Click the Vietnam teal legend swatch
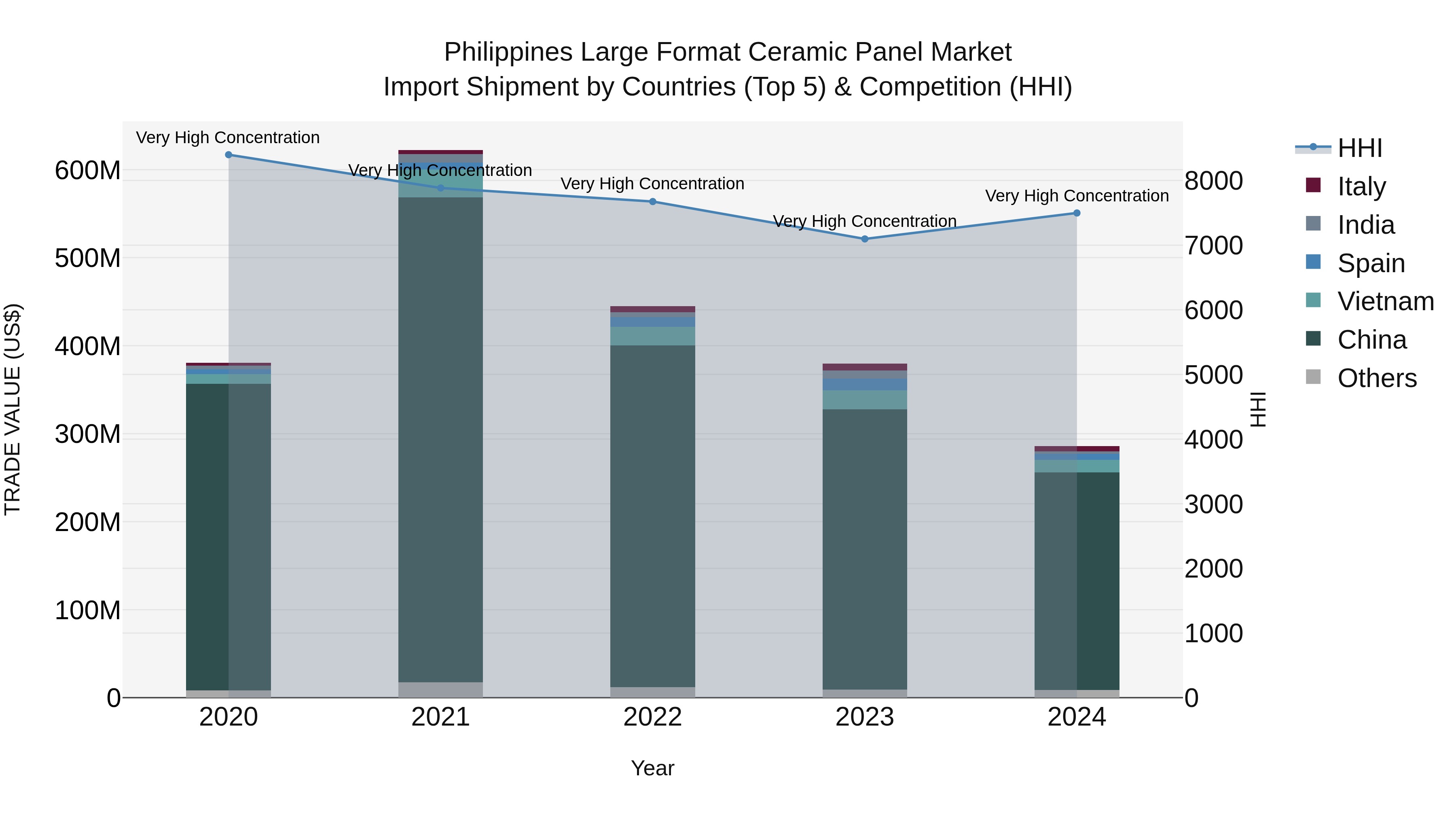 point(1313,300)
